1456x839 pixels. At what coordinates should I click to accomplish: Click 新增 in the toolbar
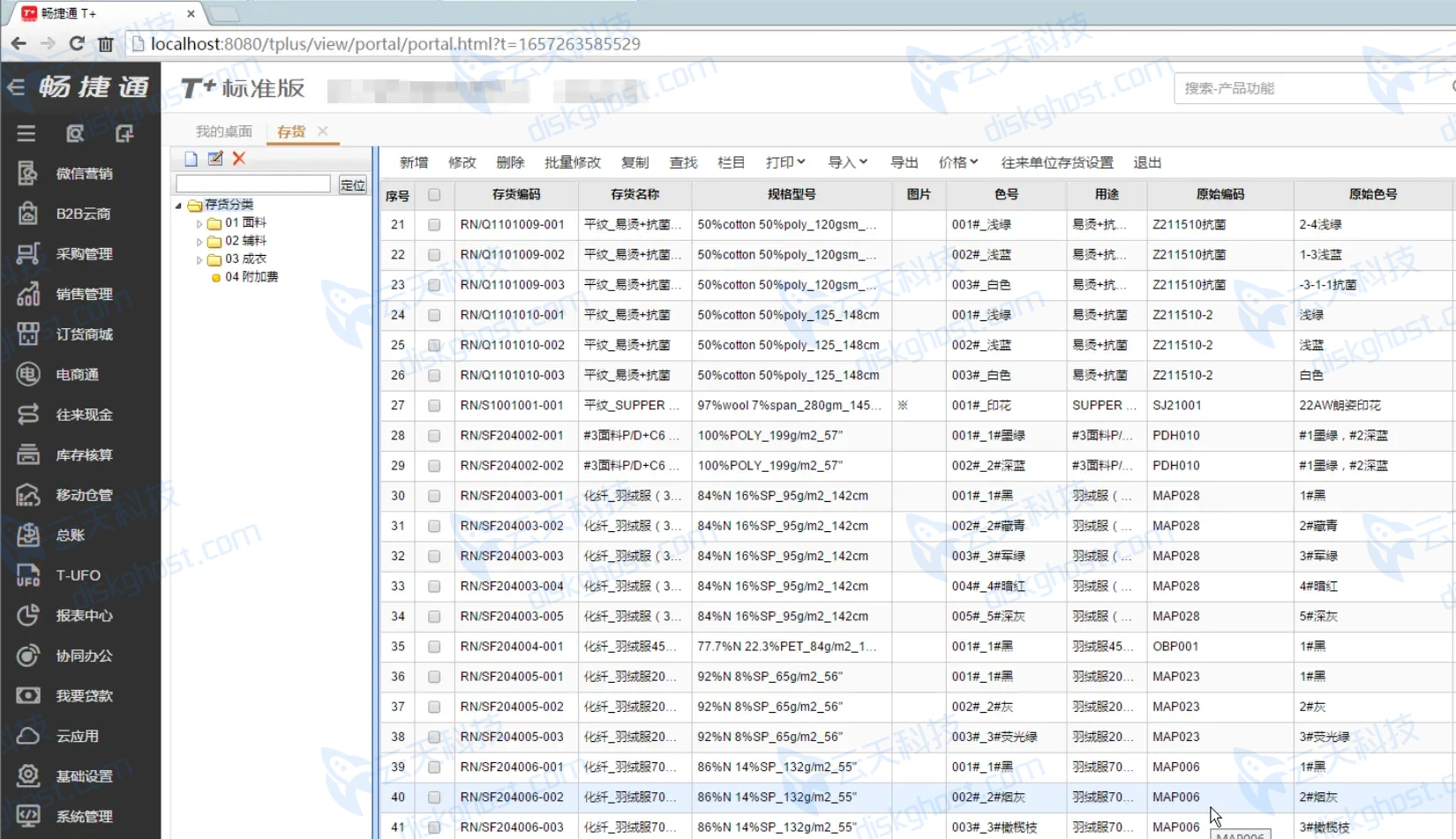pos(414,162)
